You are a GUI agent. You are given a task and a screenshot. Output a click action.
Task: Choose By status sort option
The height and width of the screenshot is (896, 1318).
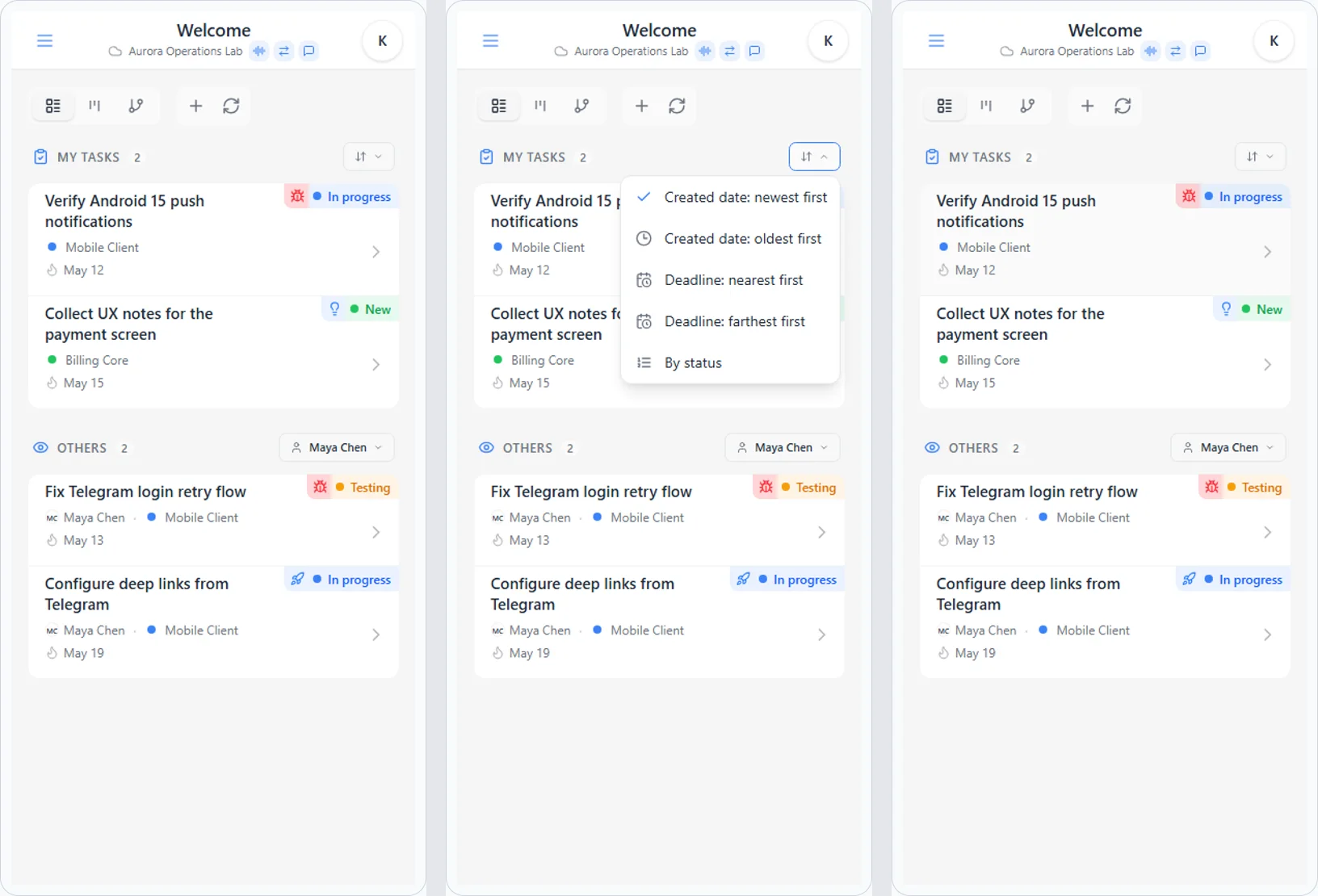tap(730, 362)
